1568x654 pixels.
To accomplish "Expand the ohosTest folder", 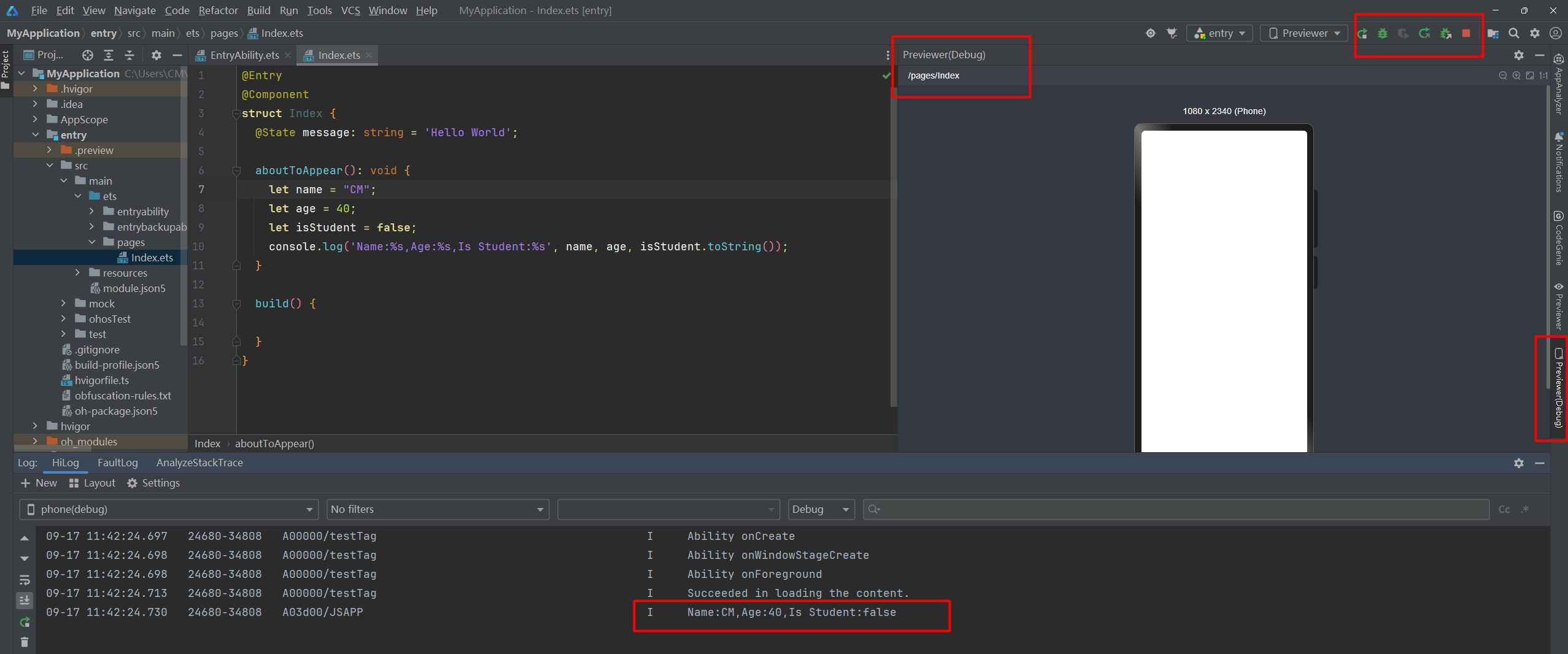I will click(63, 319).
